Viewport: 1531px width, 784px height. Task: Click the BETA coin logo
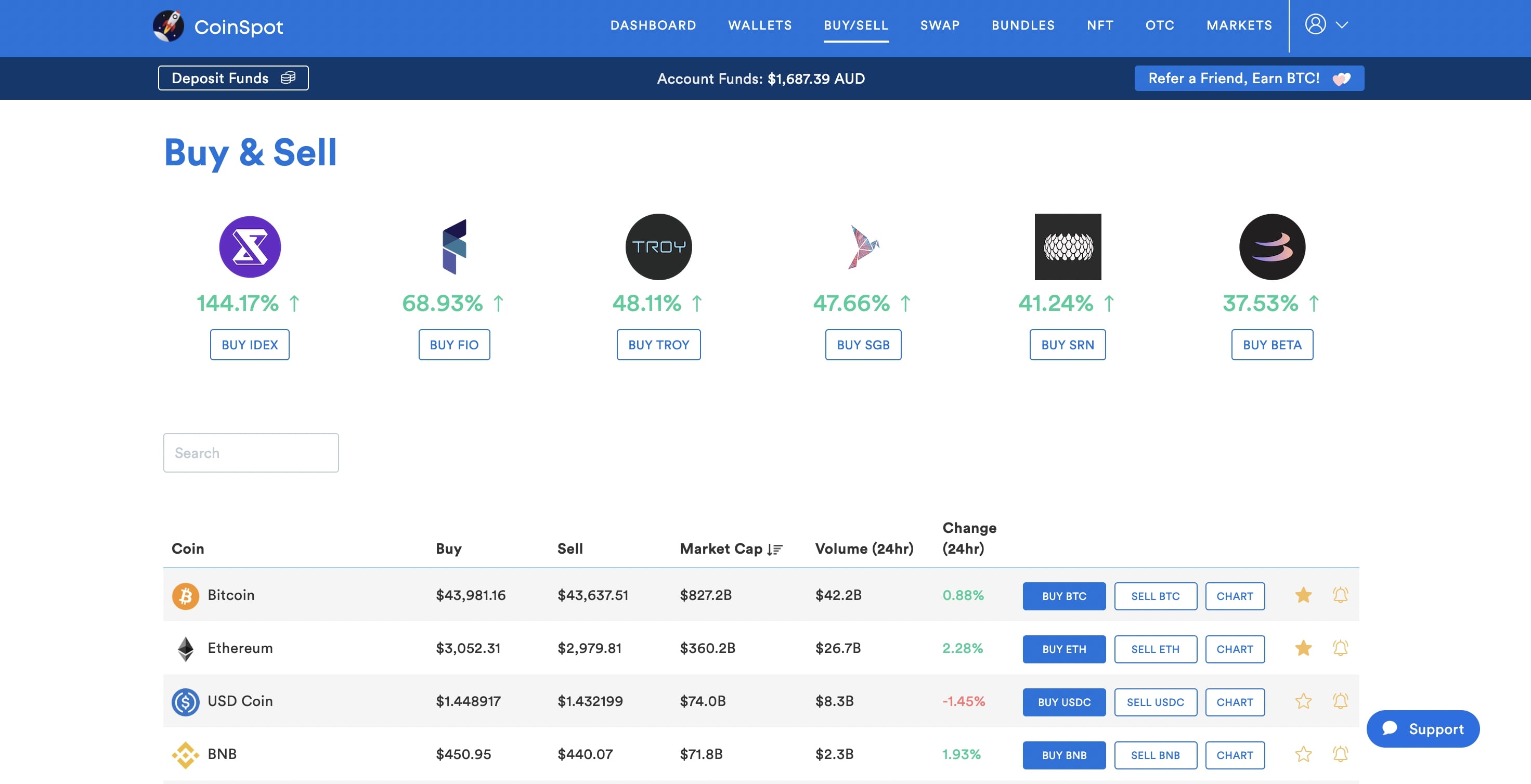(1272, 246)
